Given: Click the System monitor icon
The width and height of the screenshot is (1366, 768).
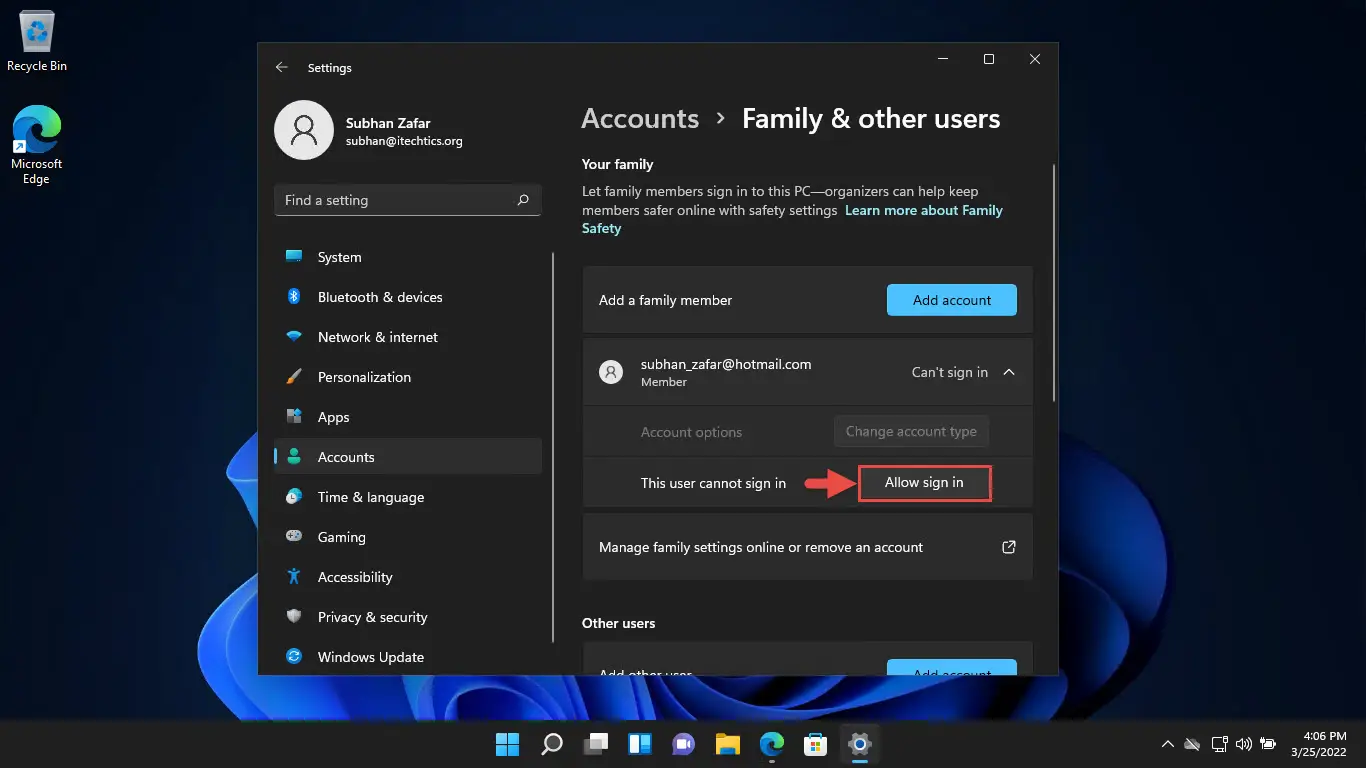Looking at the screenshot, I should 294,256.
